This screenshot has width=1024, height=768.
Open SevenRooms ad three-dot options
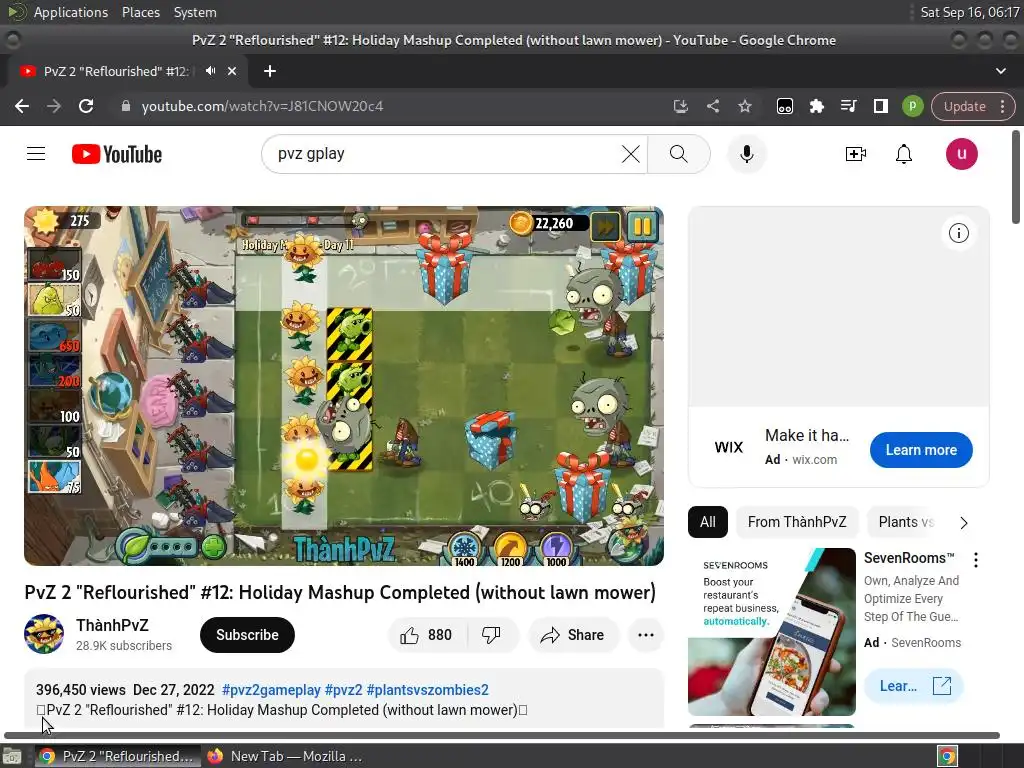pos(976,560)
